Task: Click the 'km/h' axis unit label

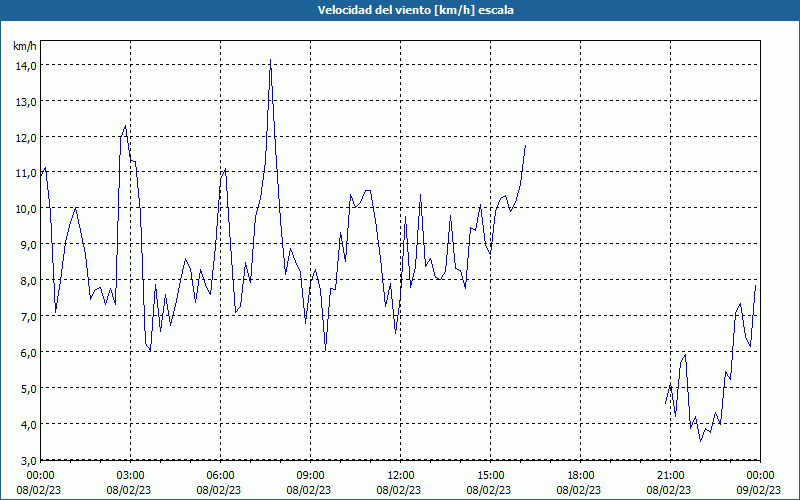Action: (x=25, y=46)
